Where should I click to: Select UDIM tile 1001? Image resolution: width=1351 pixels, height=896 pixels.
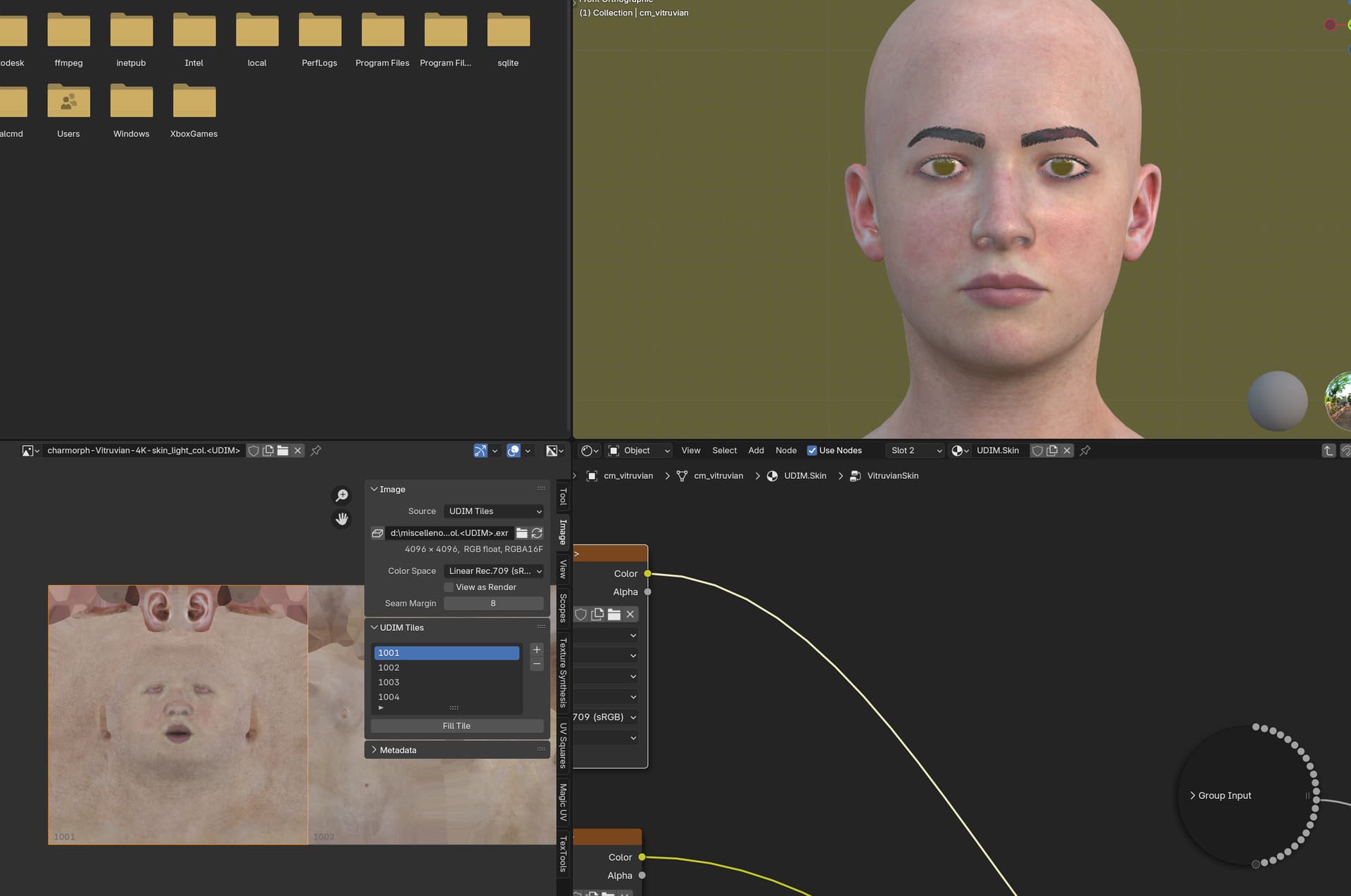(447, 653)
